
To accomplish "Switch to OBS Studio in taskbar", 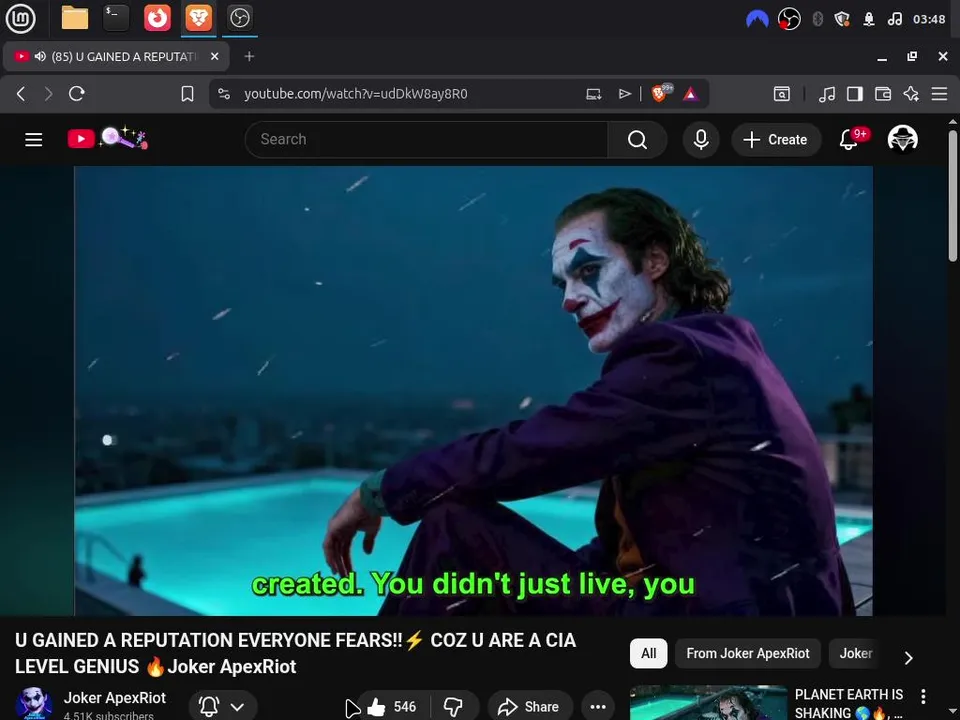I will point(239,18).
